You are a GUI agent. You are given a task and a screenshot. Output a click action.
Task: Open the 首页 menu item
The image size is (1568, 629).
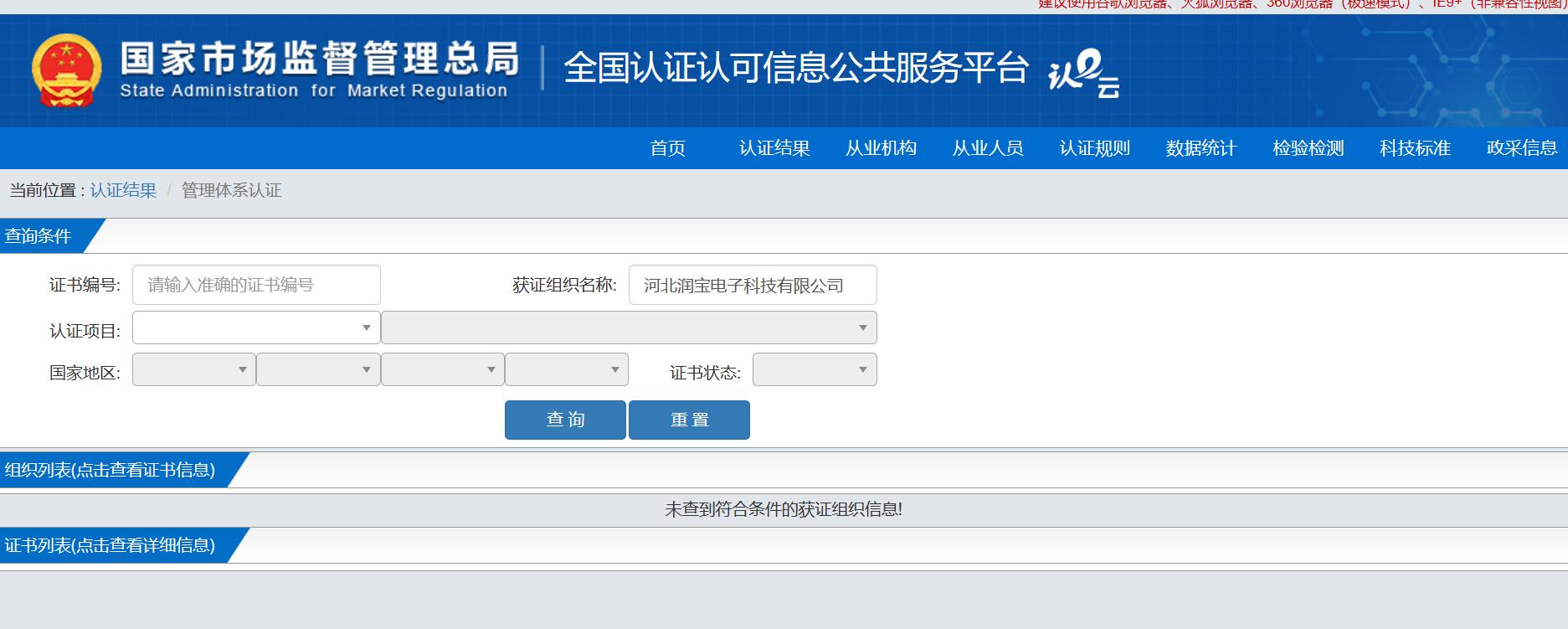[668, 148]
